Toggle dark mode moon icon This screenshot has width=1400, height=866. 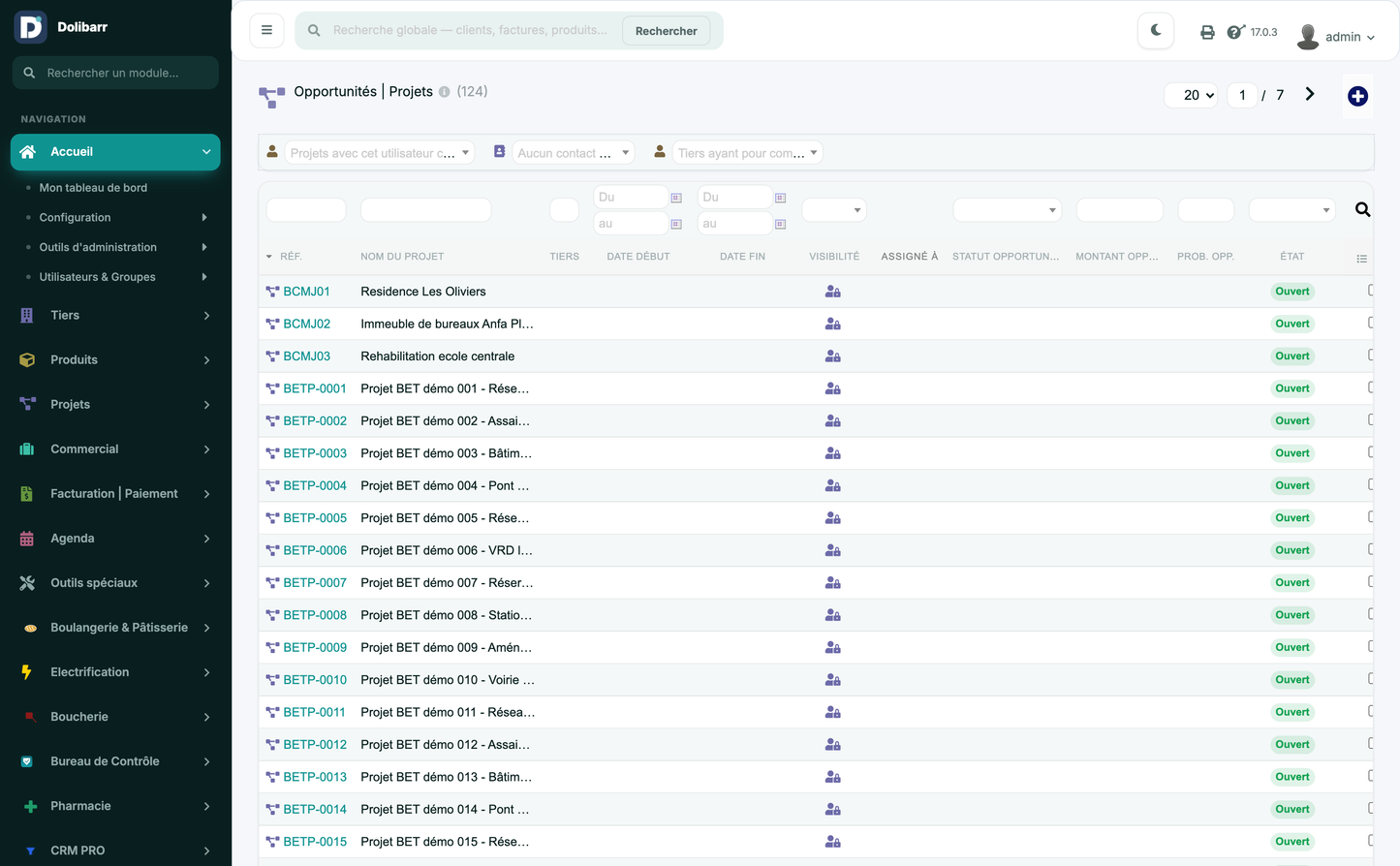(x=1156, y=31)
